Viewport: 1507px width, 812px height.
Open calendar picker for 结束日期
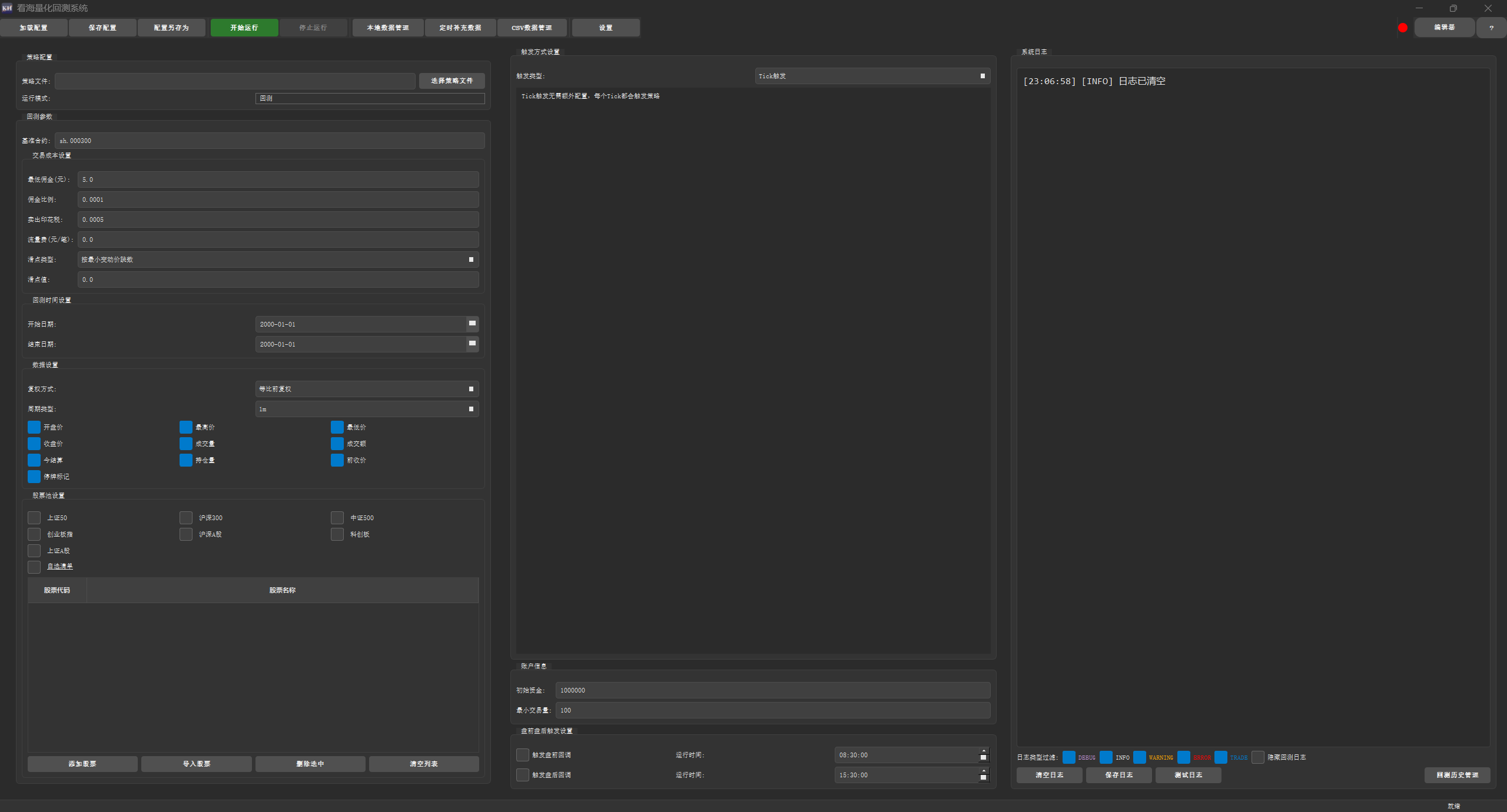tap(472, 344)
